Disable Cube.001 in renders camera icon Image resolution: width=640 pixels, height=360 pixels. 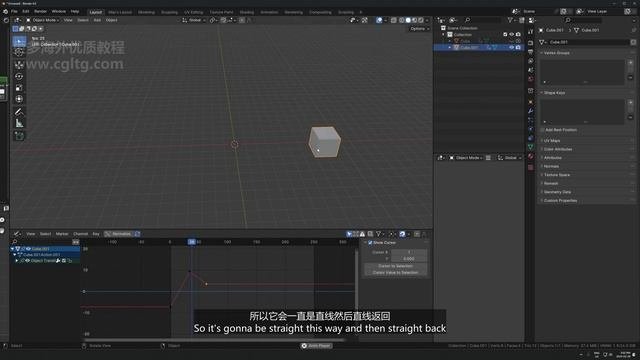[x=518, y=47]
